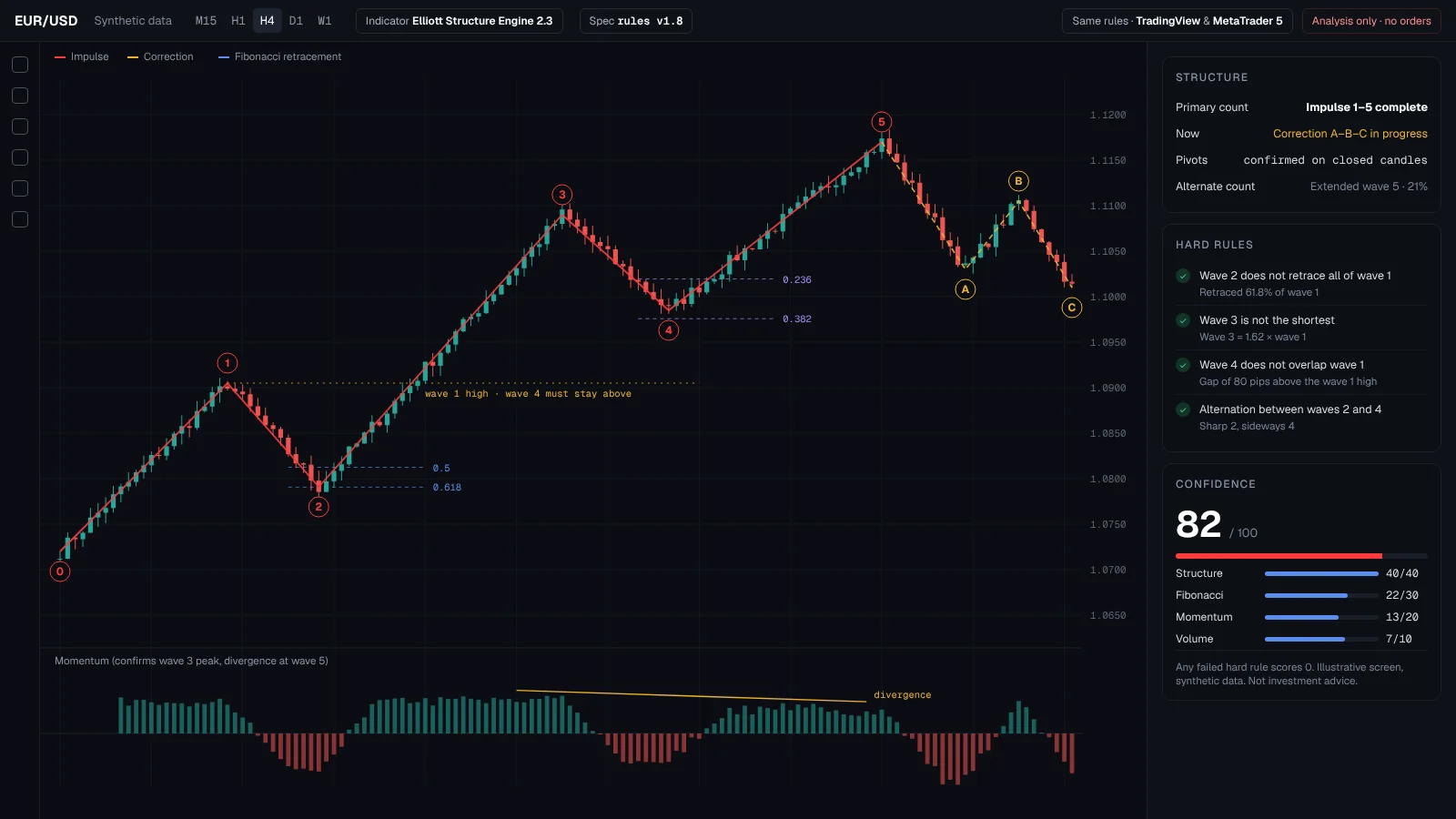Click the 0.618 retracement level label
Viewport: 1456px width, 819px height.
coord(447,488)
